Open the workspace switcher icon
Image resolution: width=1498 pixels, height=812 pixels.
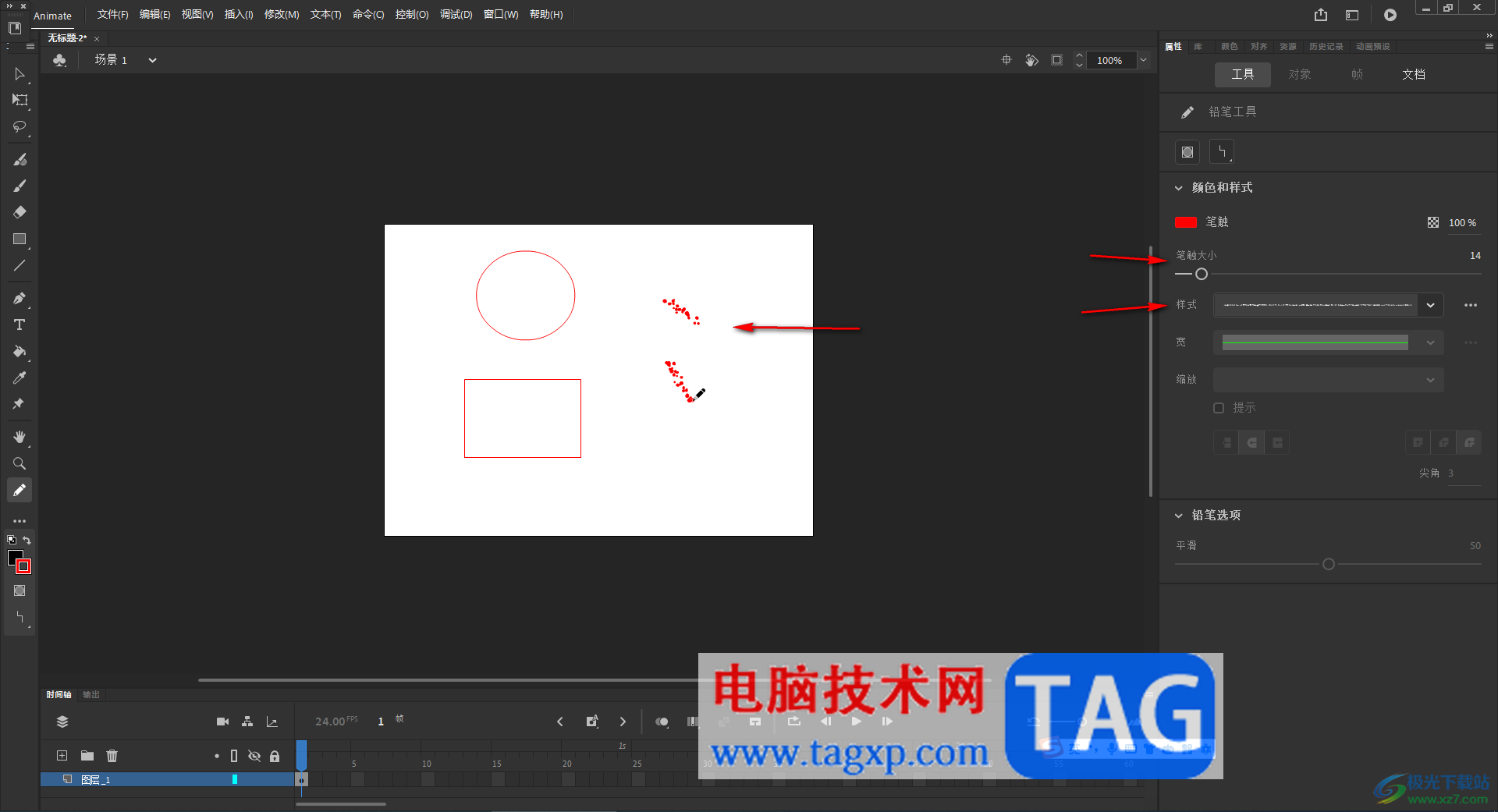[1352, 15]
